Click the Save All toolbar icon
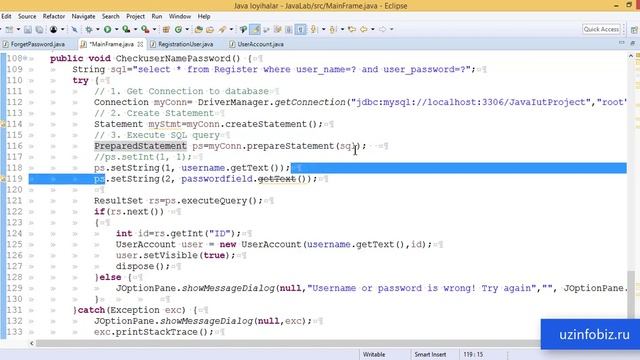Image resolution: width=640 pixels, height=360 pixels. point(39,29)
